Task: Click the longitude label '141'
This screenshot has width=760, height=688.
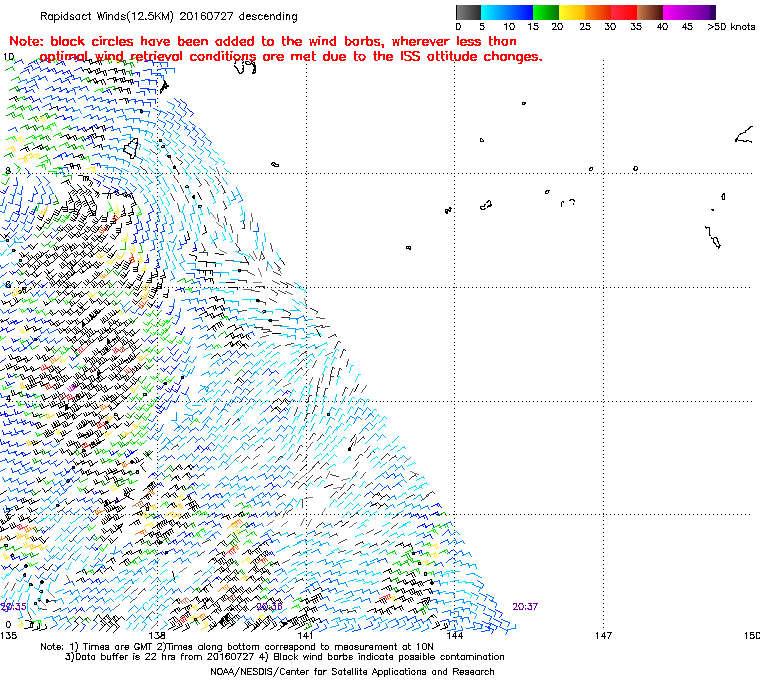Action: coord(305,635)
